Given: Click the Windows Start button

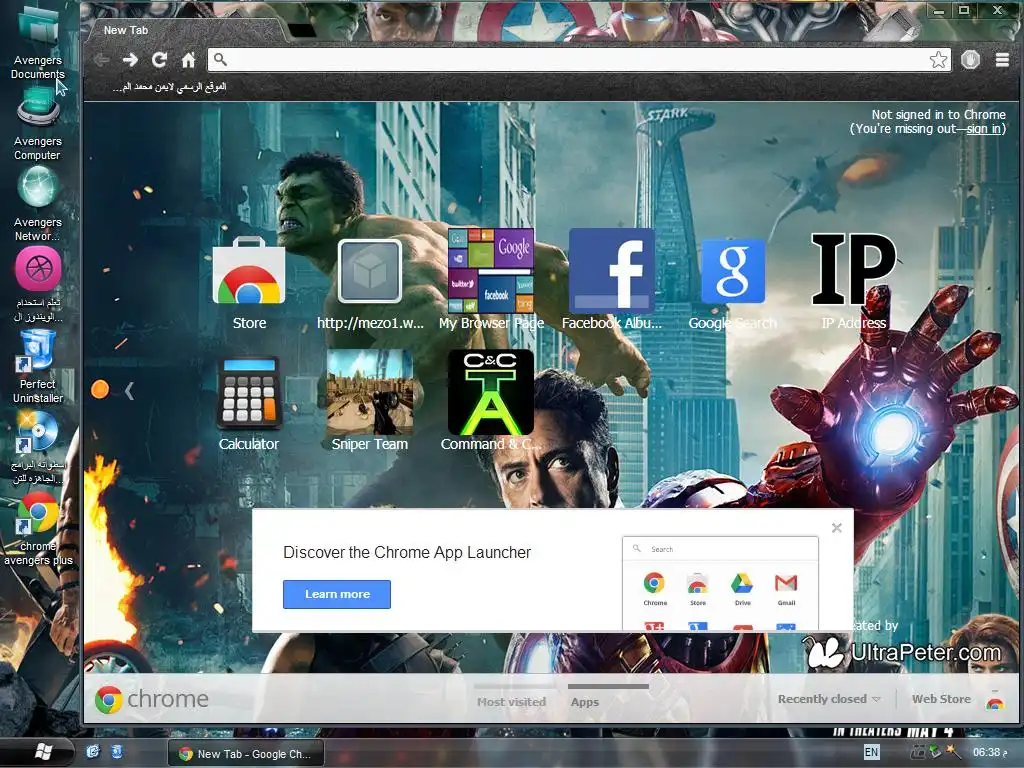Looking at the screenshot, I should [x=42, y=752].
